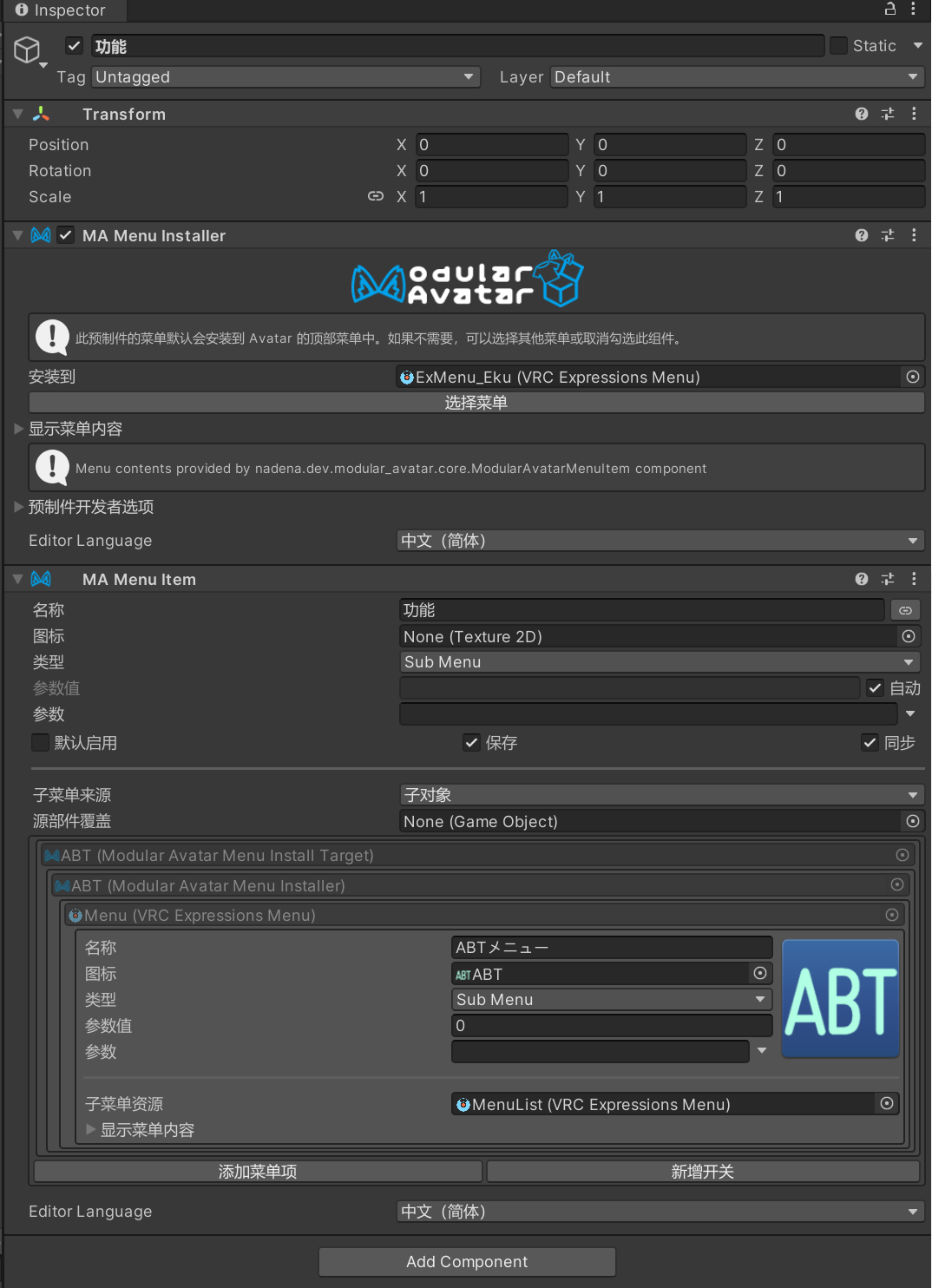Click scale constrain proportions link icon

(375, 196)
